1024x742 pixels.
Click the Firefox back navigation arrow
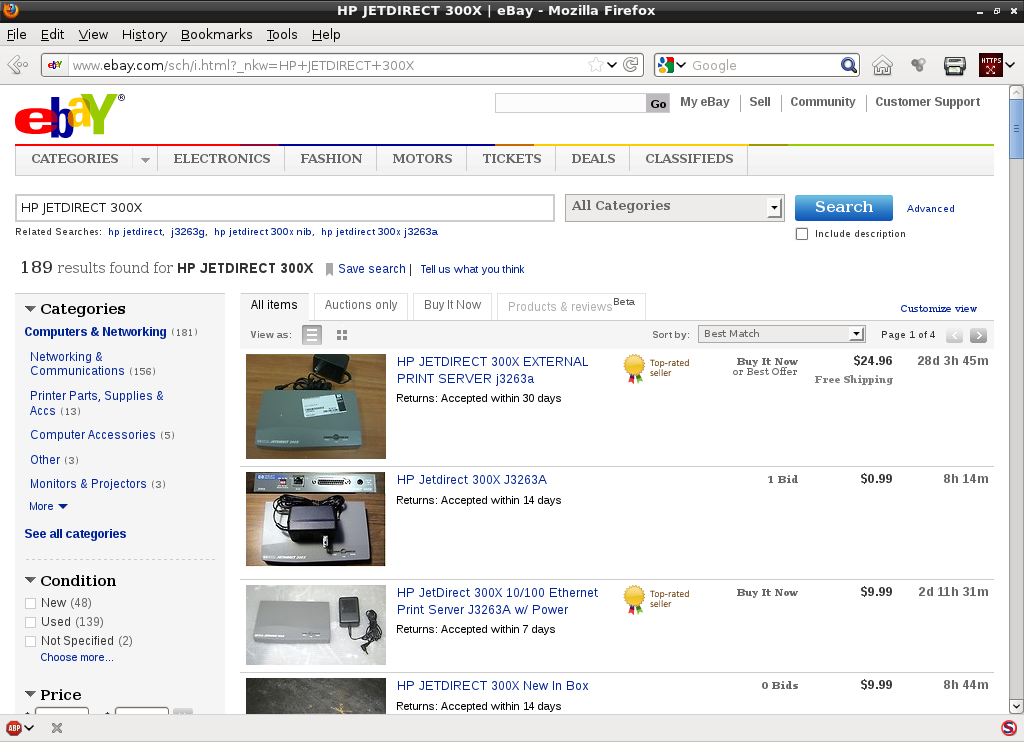[18, 65]
